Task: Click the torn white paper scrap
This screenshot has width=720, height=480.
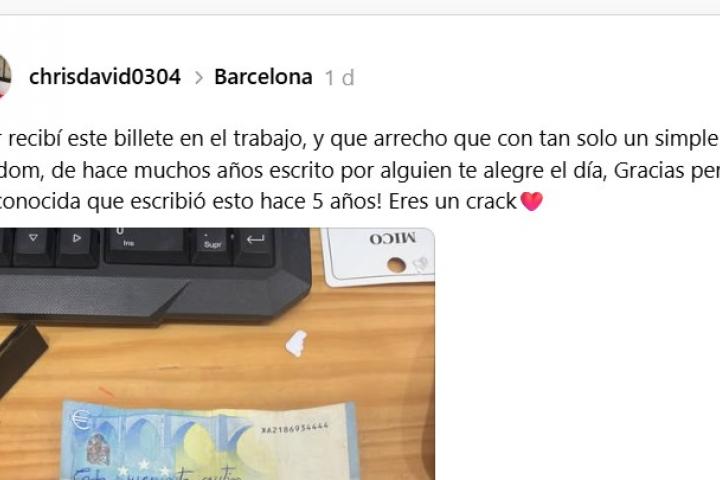Action: coord(296,344)
